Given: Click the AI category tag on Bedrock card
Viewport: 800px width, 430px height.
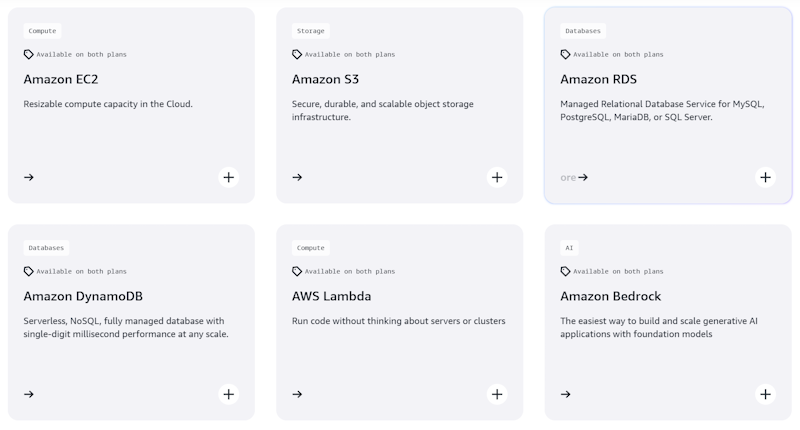Looking at the screenshot, I should pyautogui.click(x=569, y=248).
